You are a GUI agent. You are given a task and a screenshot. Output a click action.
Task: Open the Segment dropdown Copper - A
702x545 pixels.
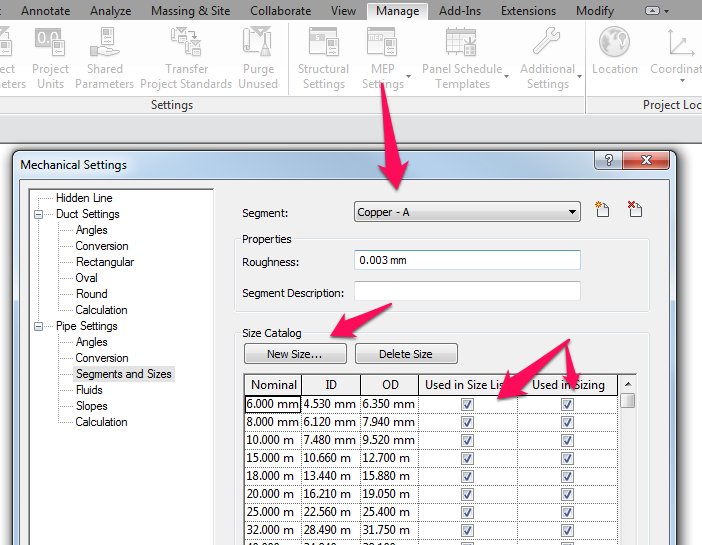point(467,212)
